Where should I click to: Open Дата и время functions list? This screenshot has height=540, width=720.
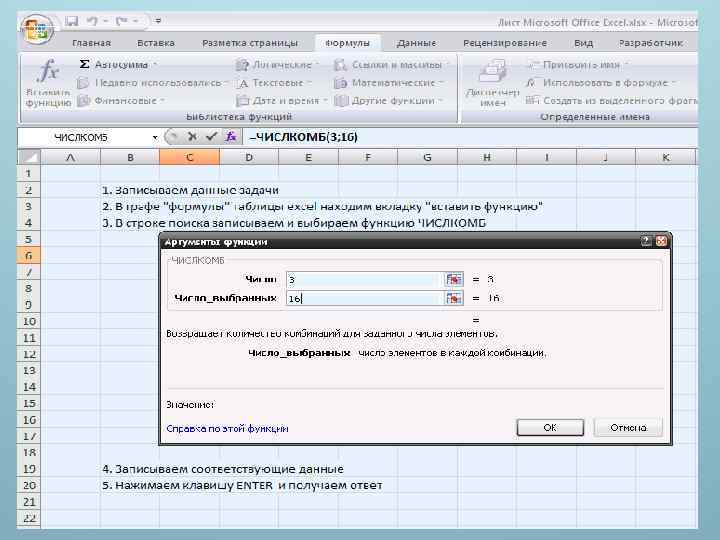(281, 101)
